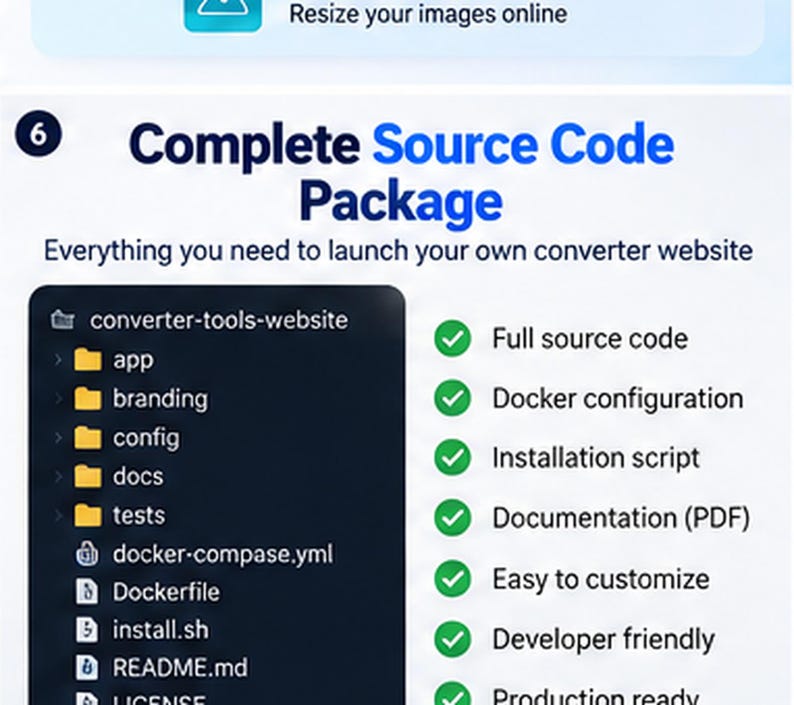Click the converter-tools-website root folder icon

(63, 320)
